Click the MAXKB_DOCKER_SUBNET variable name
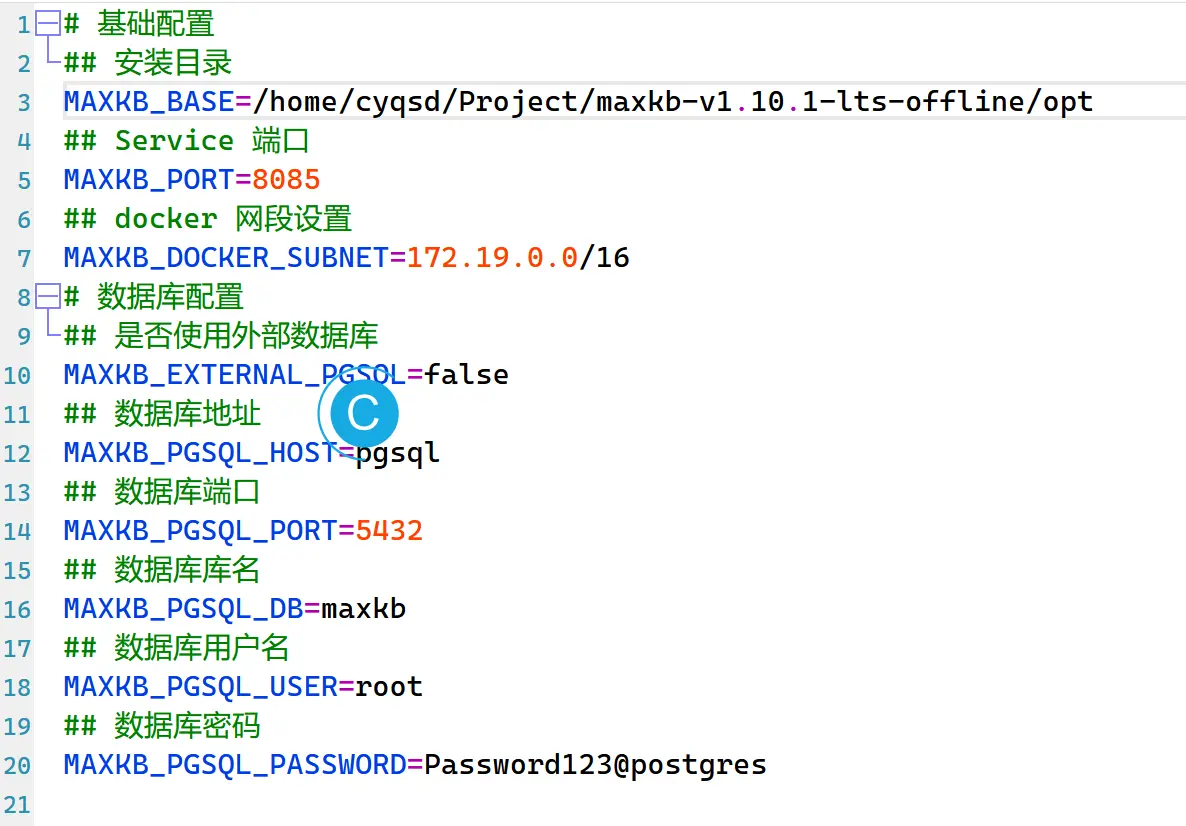This screenshot has height=826, width=1186. pos(226,258)
